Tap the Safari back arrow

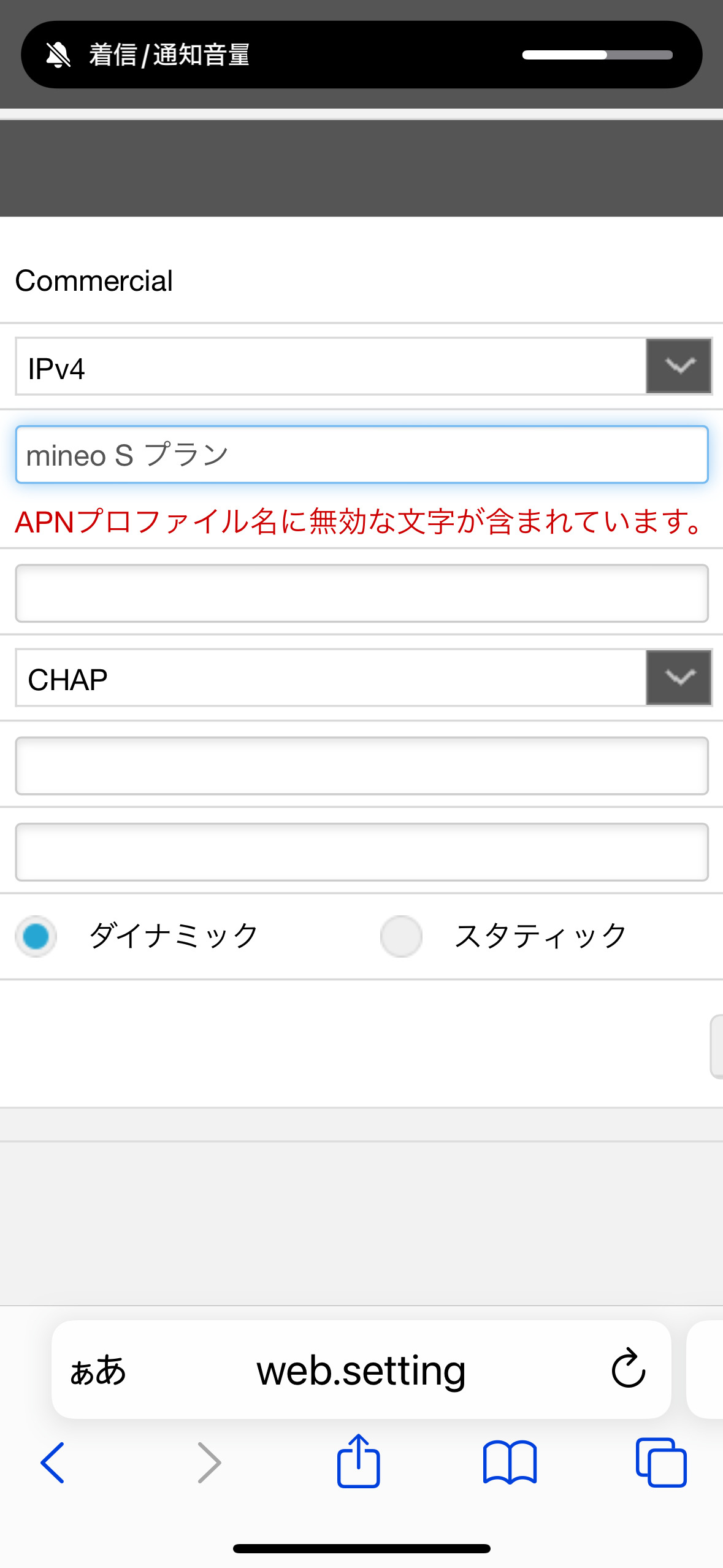pyautogui.click(x=53, y=1462)
